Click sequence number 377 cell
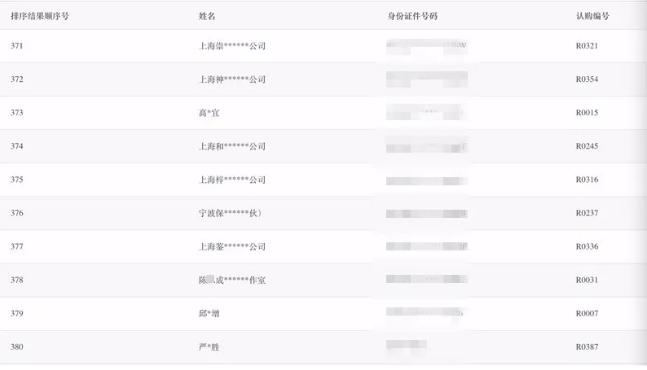Image resolution: width=647 pixels, height=370 pixels. (17, 246)
